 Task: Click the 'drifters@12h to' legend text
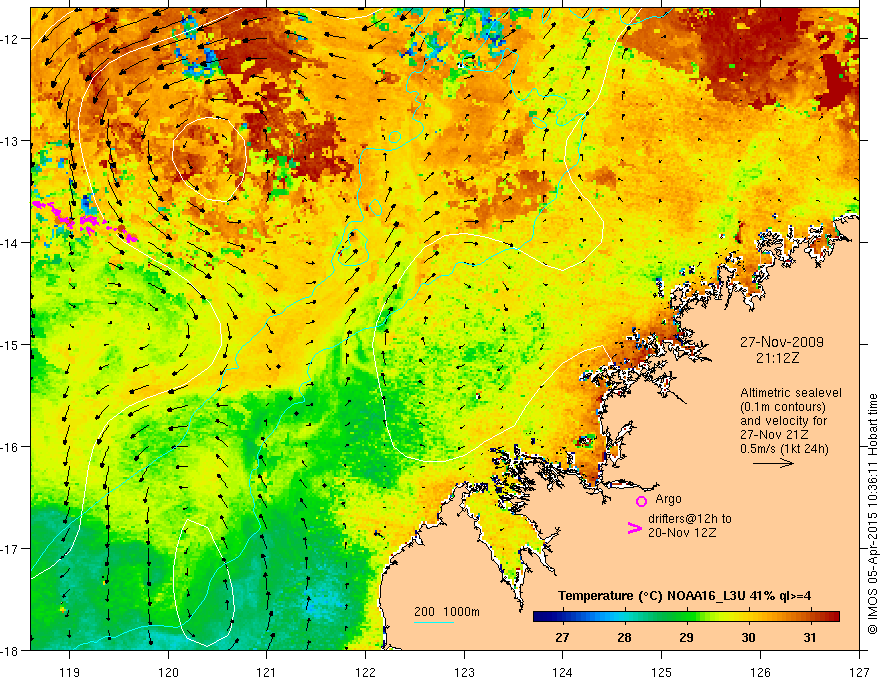[690, 519]
